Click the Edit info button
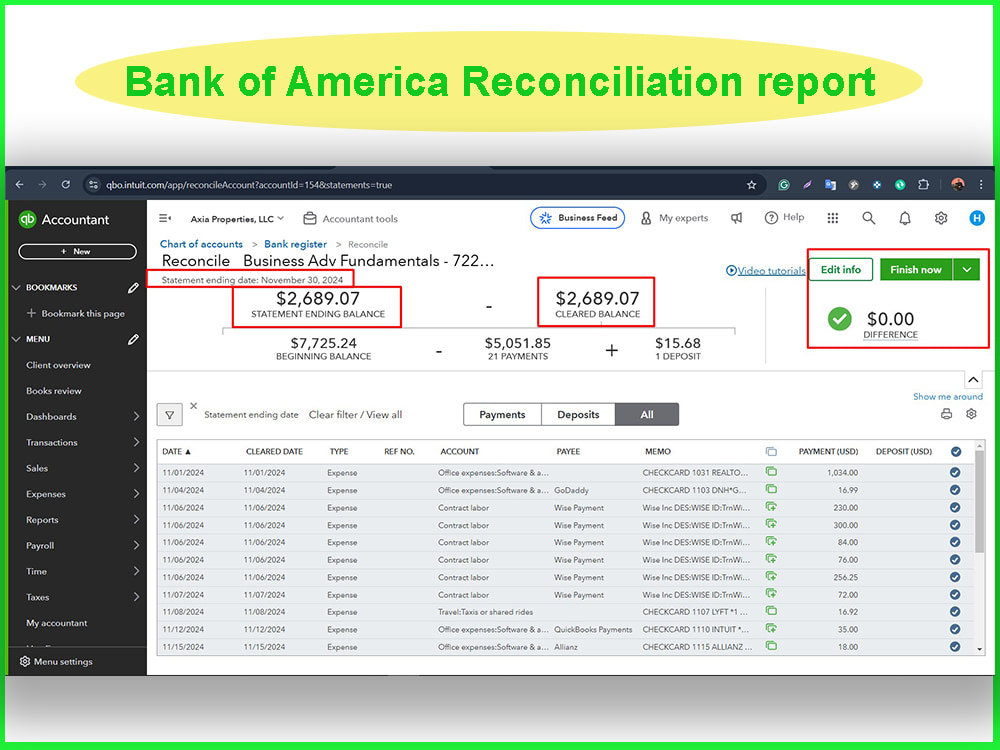The image size is (1000, 750). point(841,270)
